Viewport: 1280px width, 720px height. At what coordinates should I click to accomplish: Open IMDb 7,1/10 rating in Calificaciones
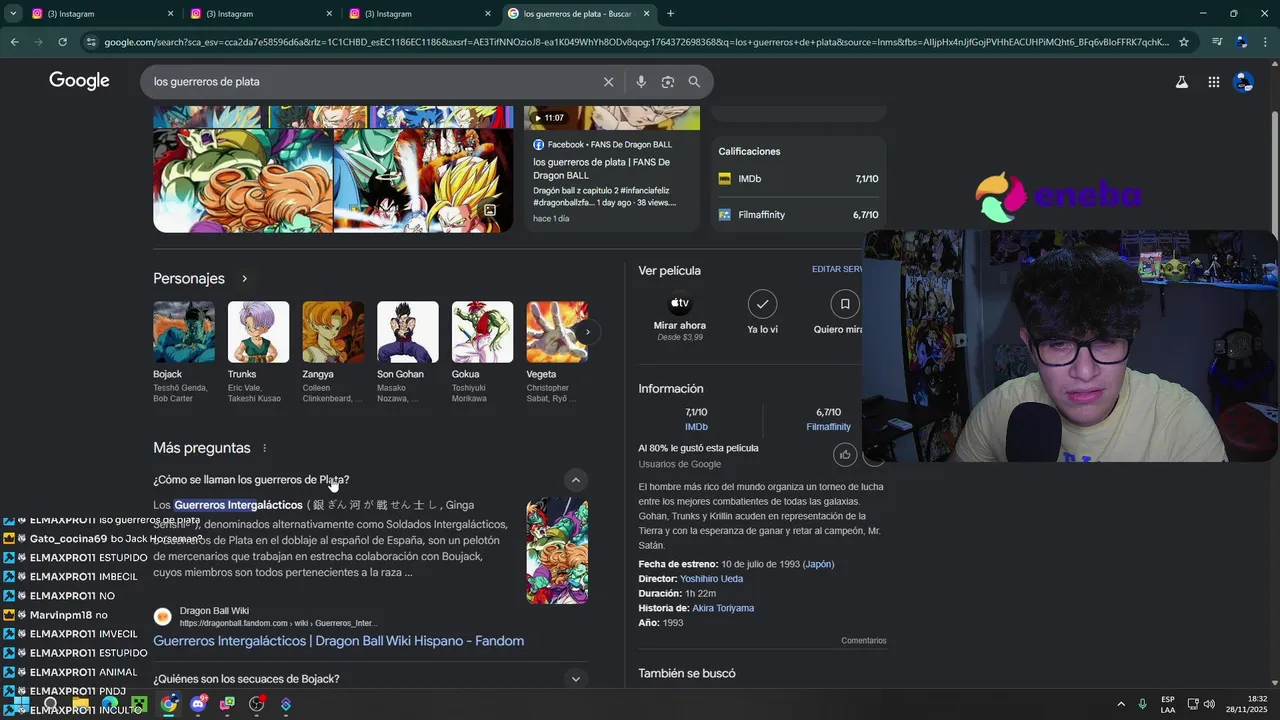(798, 179)
